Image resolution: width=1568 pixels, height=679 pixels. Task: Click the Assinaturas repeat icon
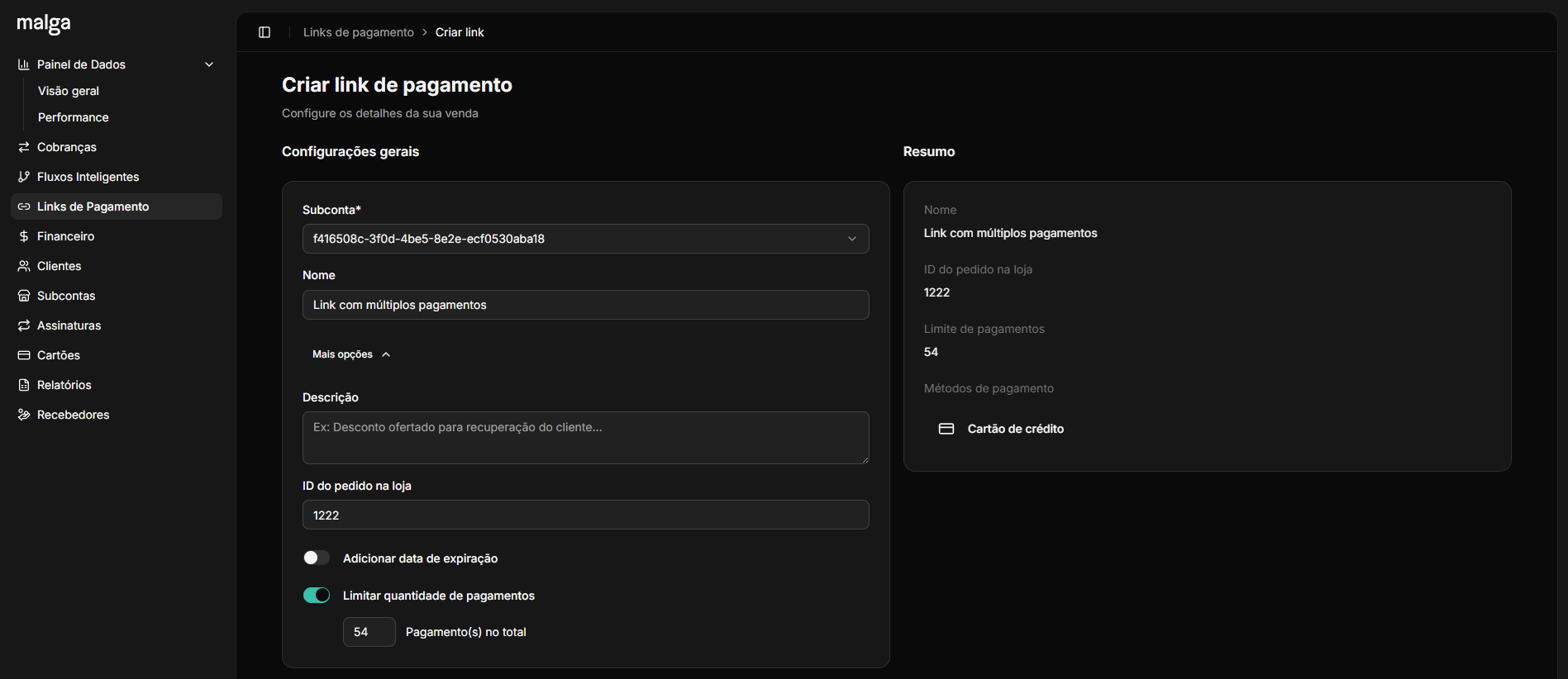[24, 325]
